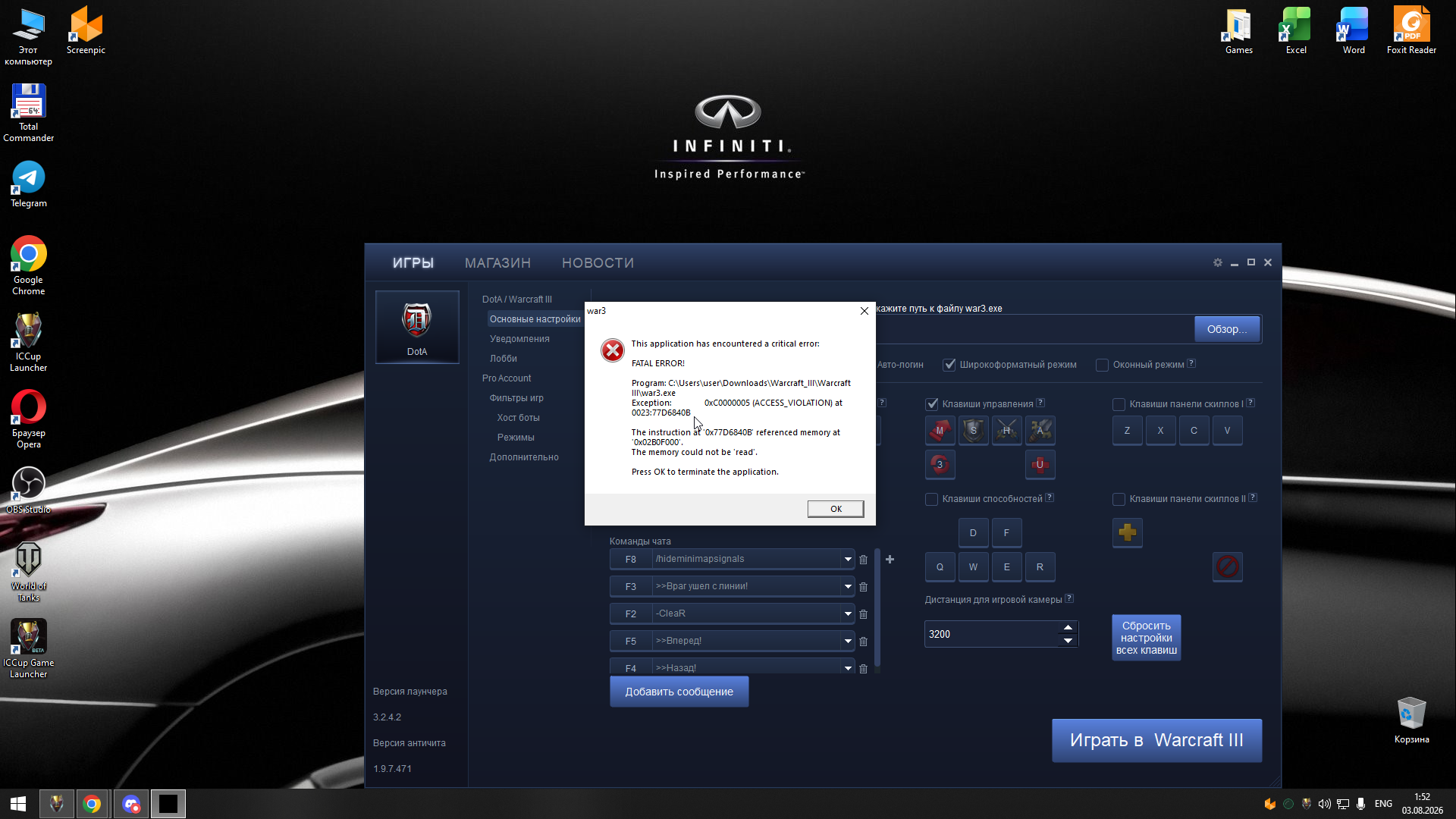Viewport: 1456px width, 819px height.
Task: Click OK in the war3 error dialog
Action: [x=836, y=509]
